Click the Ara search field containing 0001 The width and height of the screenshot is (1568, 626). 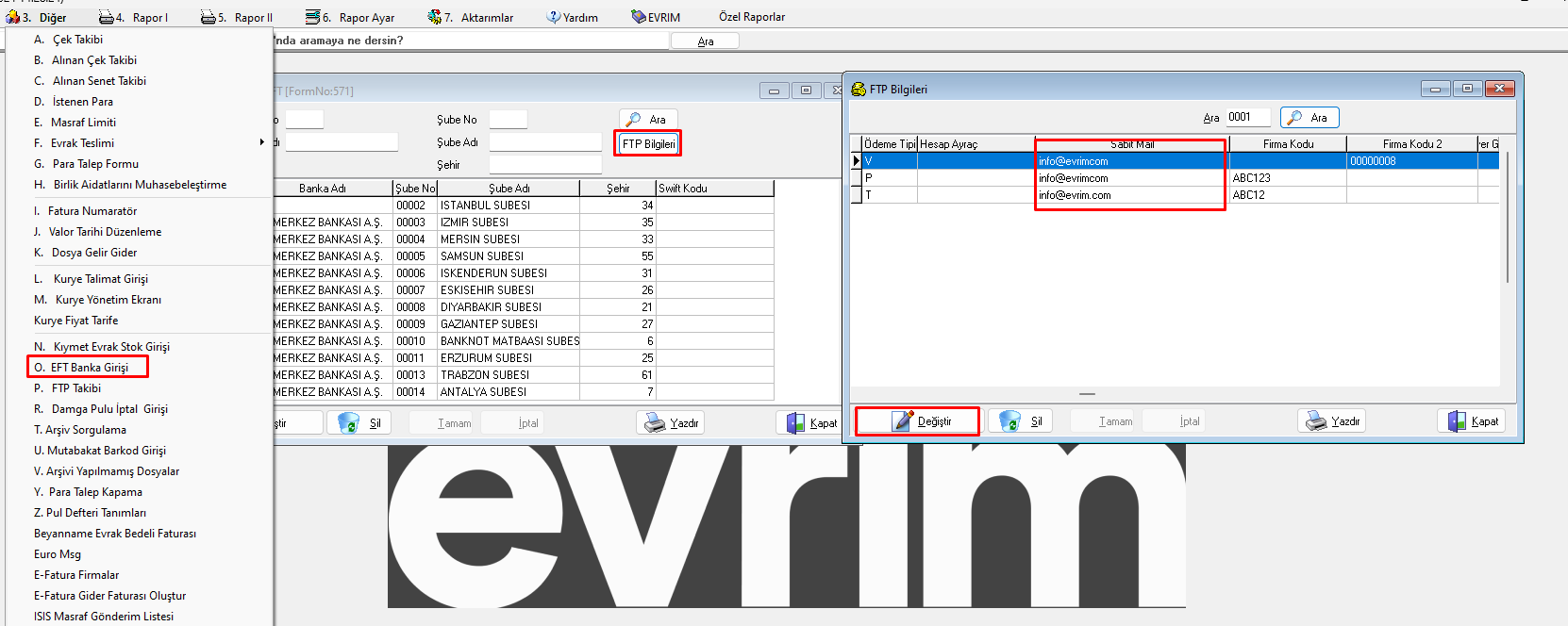1249,117
